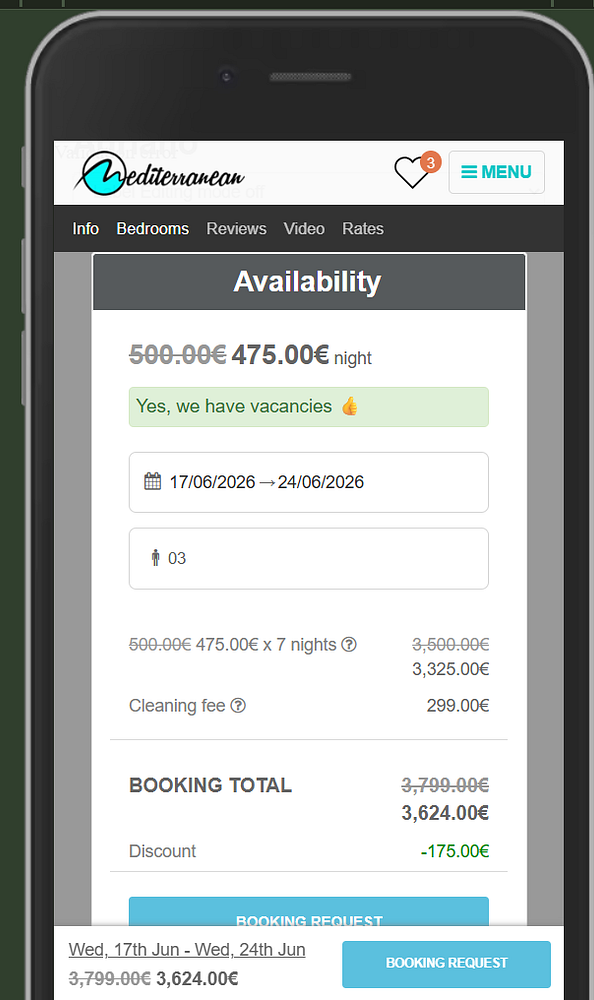Image resolution: width=594 pixels, height=1000 pixels.
Task: Open the calendar icon in the date field
Action: 152,481
